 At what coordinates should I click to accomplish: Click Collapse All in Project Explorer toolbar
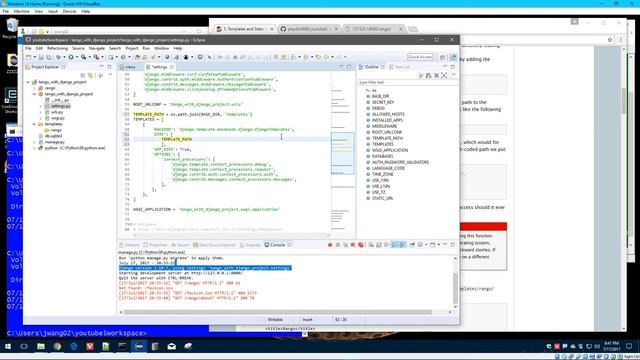tap(83, 76)
